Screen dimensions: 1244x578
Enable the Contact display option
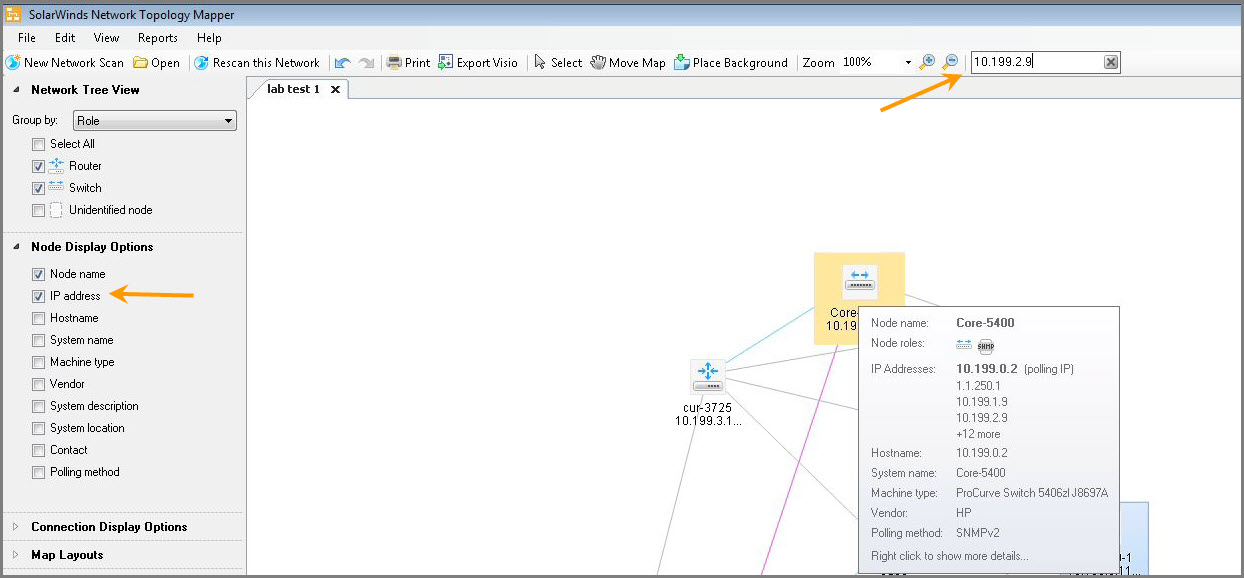click(38, 450)
